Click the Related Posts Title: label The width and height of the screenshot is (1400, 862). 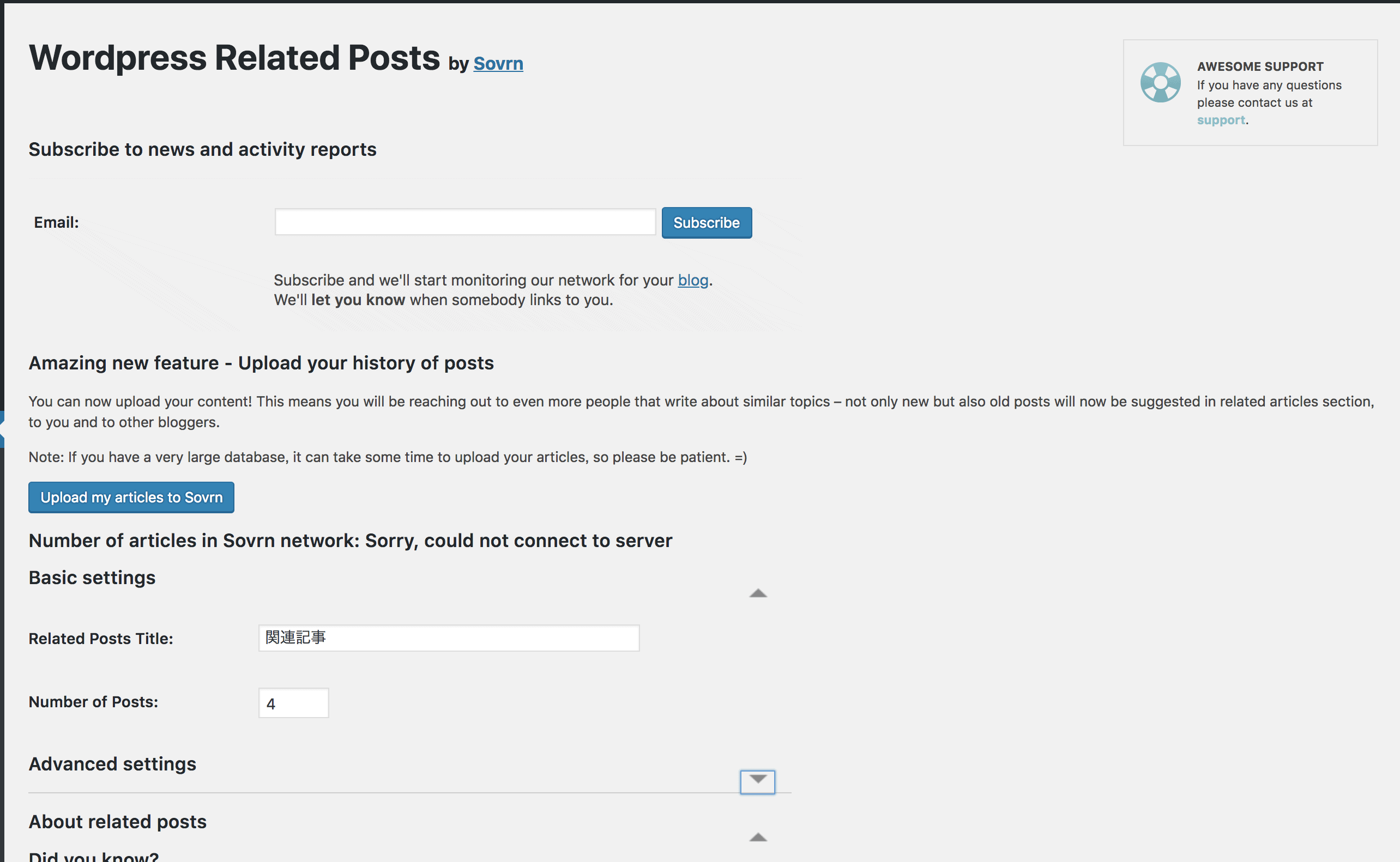(100, 639)
